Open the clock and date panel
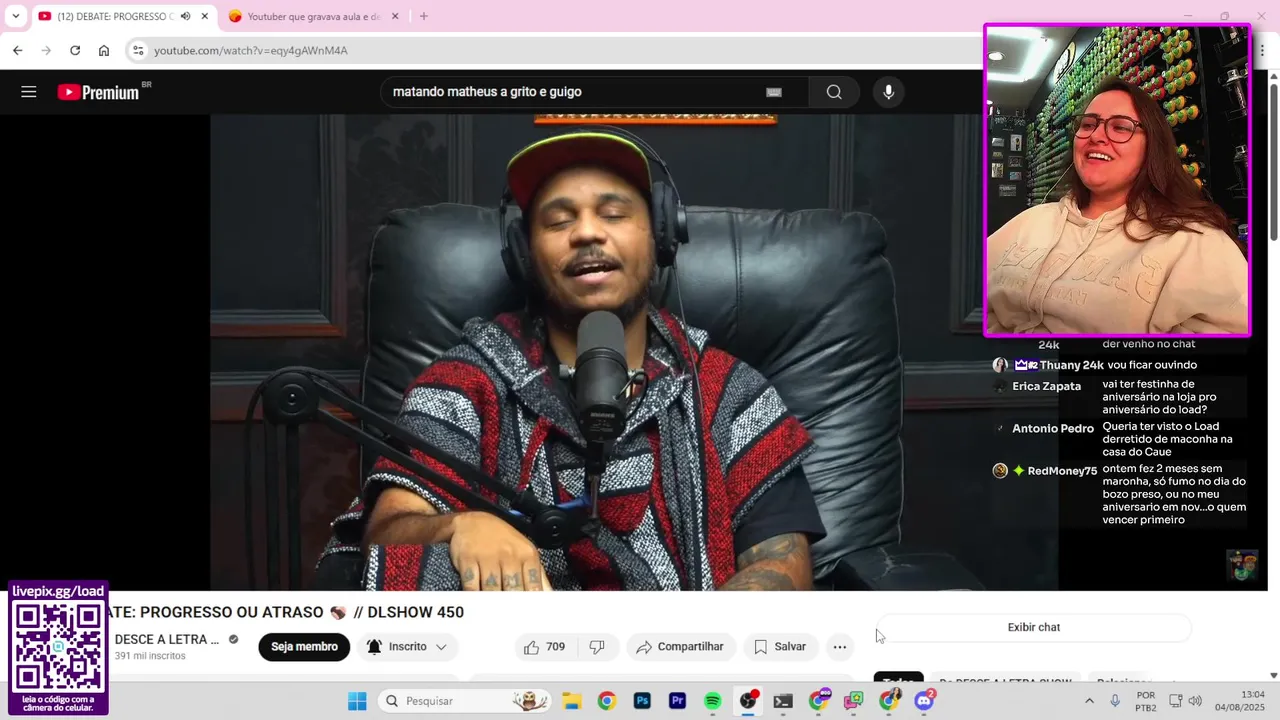This screenshot has height=720, width=1280. [1240, 701]
